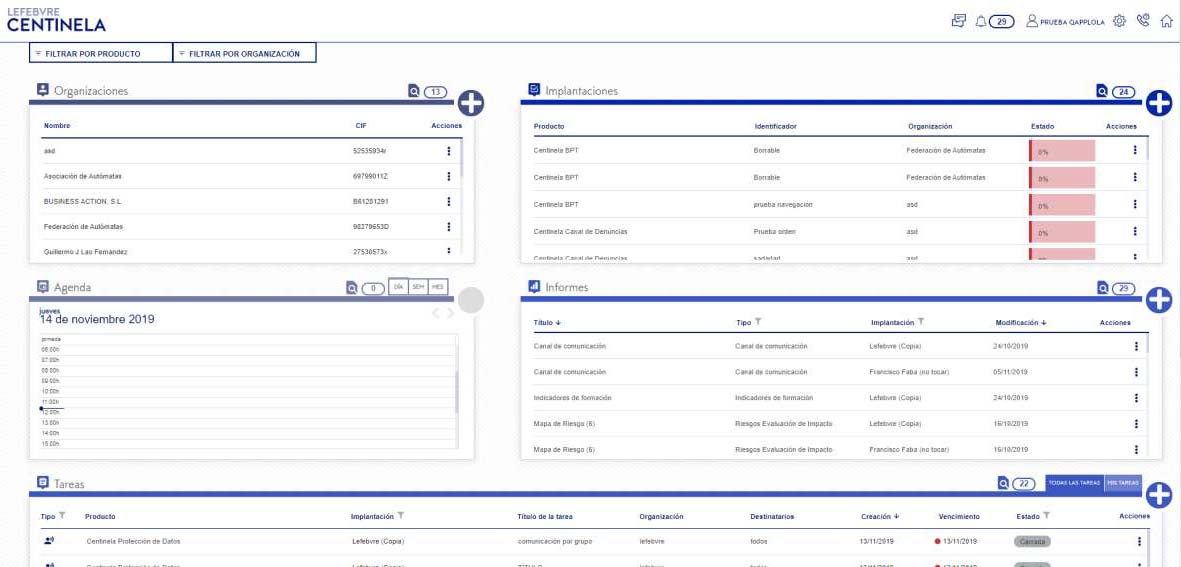This screenshot has height=567, width=1181.
Task: Open actions menu for BUSINESS ACTION, S.L.
Action: [x=449, y=202]
